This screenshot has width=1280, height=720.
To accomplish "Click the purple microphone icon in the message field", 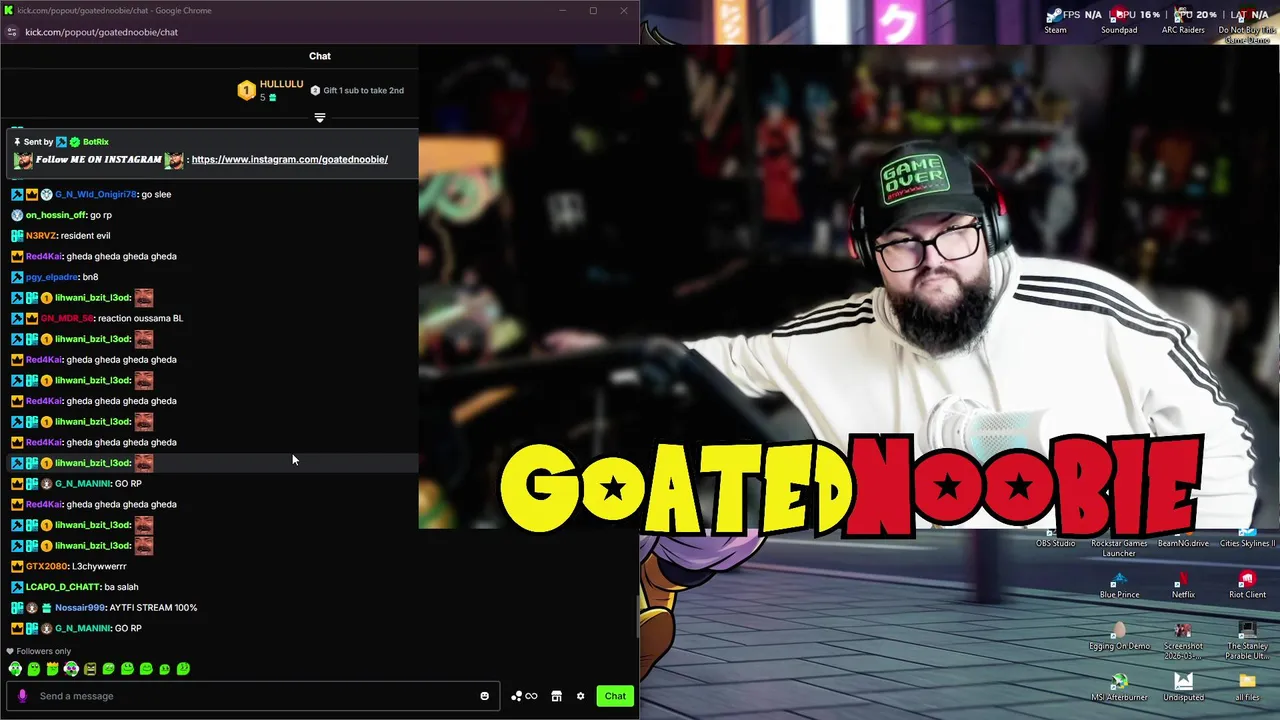I will pos(22,696).
